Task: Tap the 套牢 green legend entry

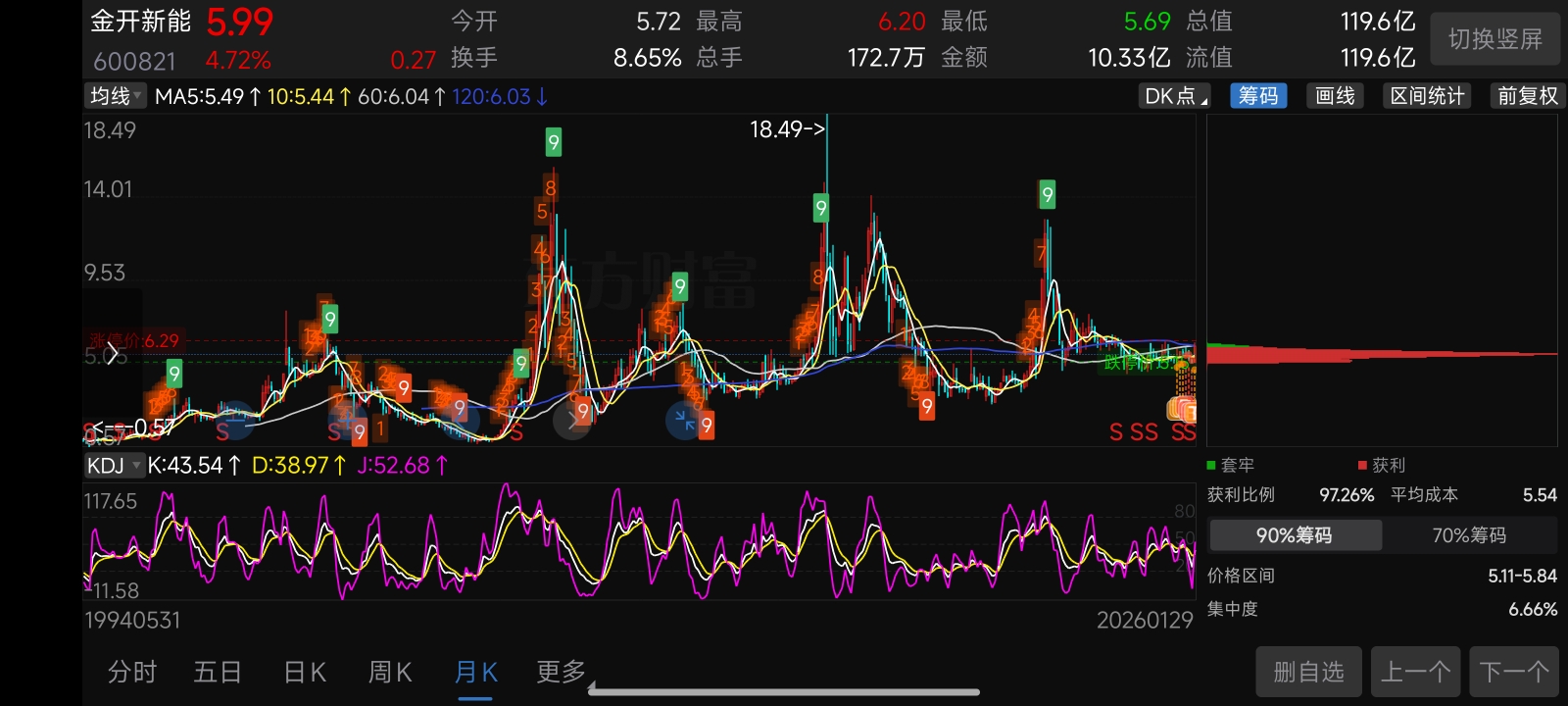Action: click(x=1230, y=465)
